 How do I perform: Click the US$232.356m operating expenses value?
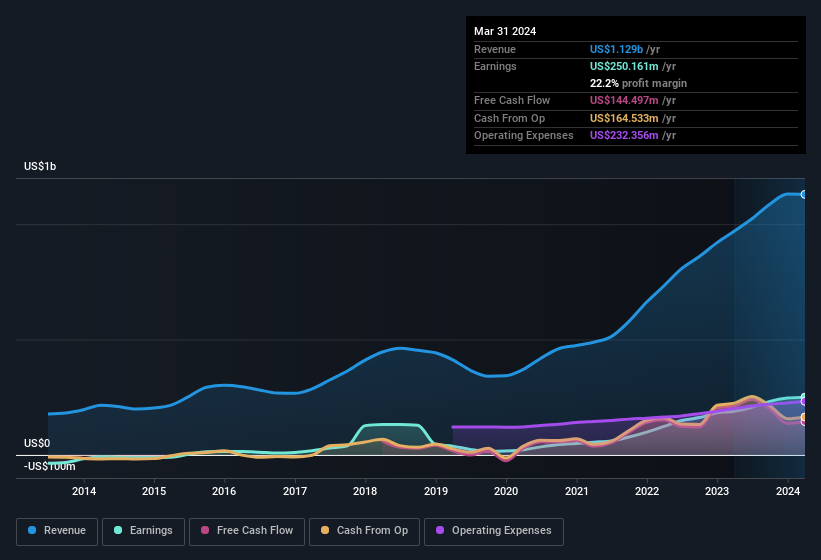(624, 136)
